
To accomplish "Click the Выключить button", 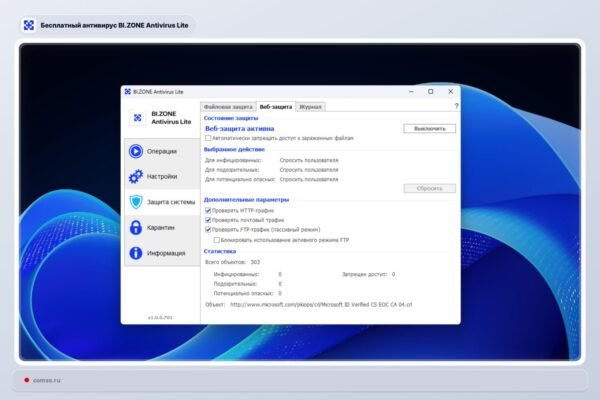I will point(429,129).
